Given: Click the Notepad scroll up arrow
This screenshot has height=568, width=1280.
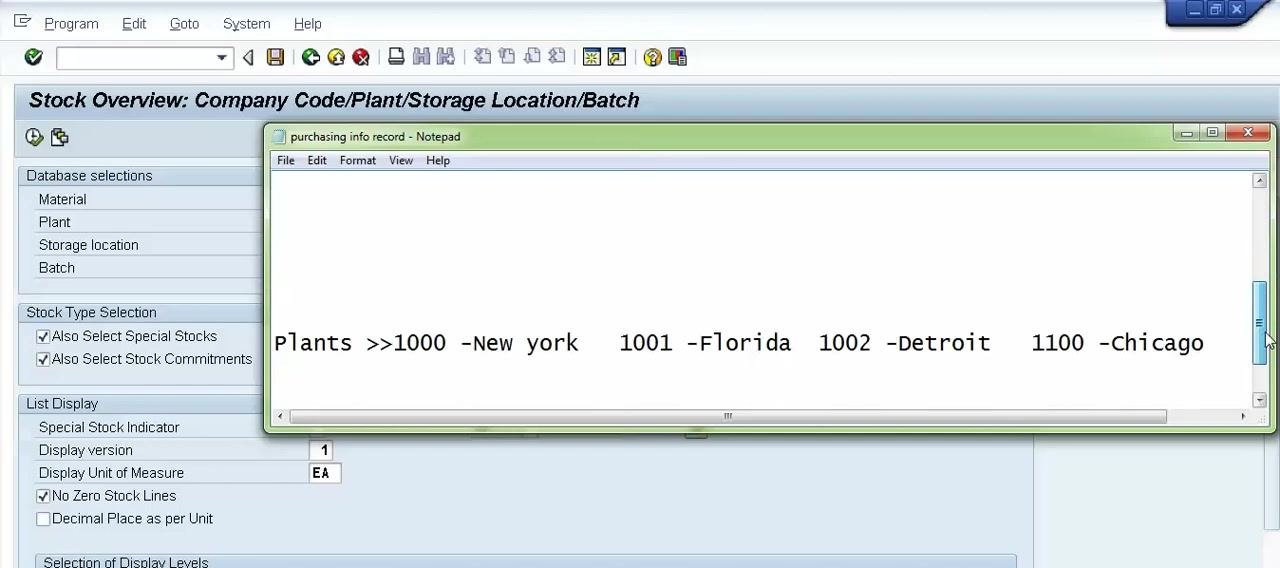Looking at the screenshot, I should 1259,181.
